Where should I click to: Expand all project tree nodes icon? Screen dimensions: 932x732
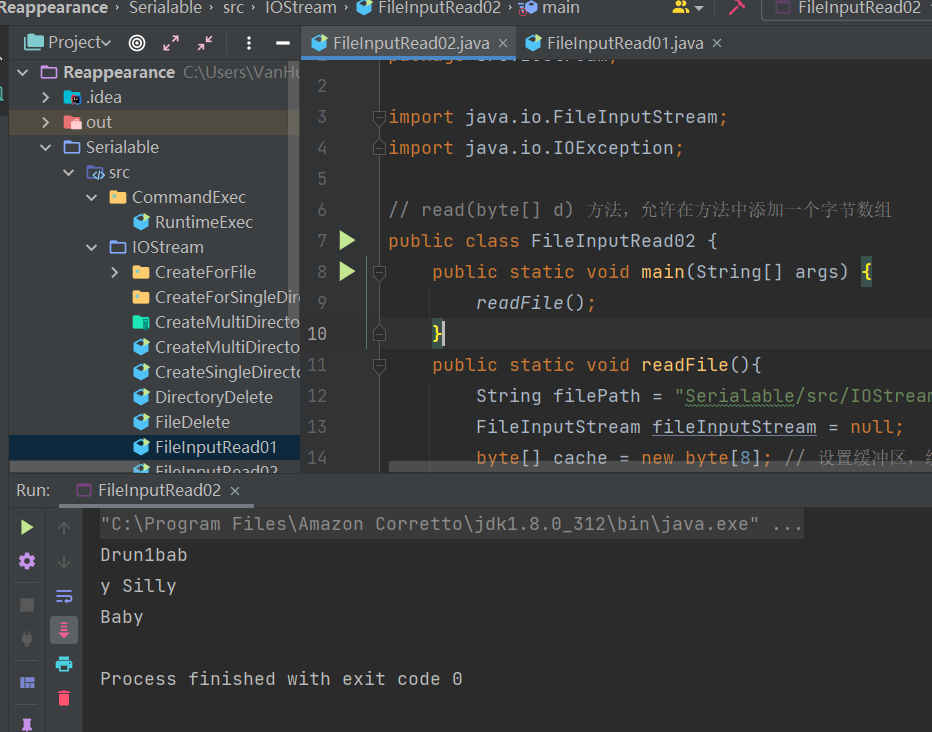pyautogui.click(x=171, y=43)
